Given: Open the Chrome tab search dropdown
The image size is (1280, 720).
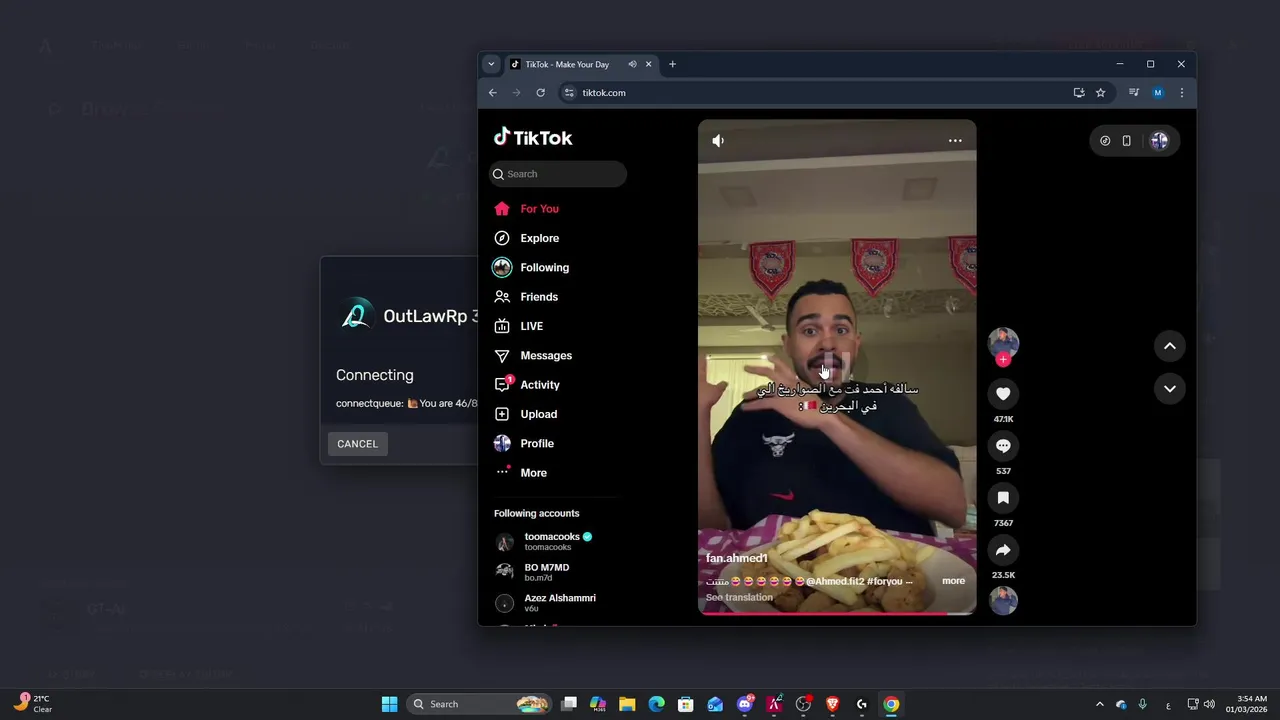Looking at the screenshot, I should click(491, 64).
